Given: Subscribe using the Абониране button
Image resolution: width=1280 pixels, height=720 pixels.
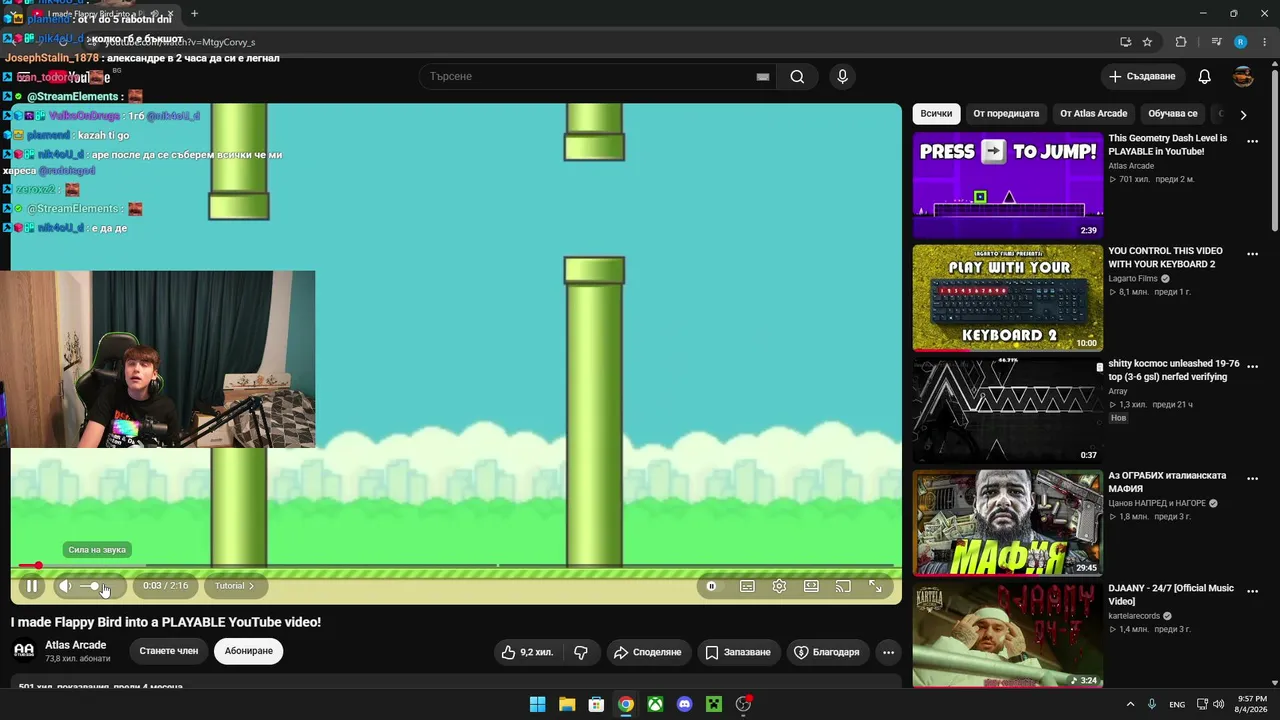Looking at the screenshot, I should click(248, 651).
